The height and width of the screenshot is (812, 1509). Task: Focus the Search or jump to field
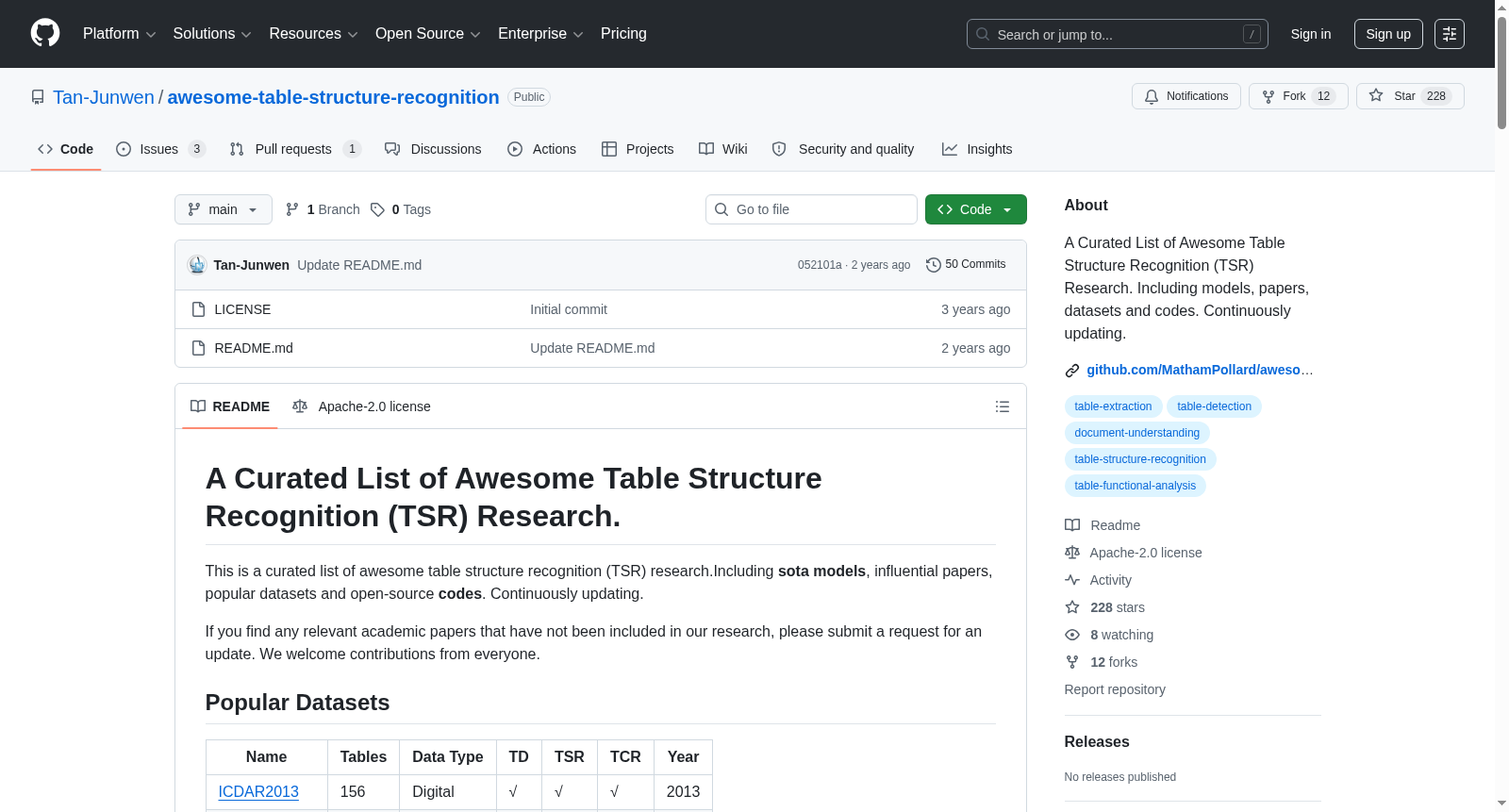[1117, 34]
